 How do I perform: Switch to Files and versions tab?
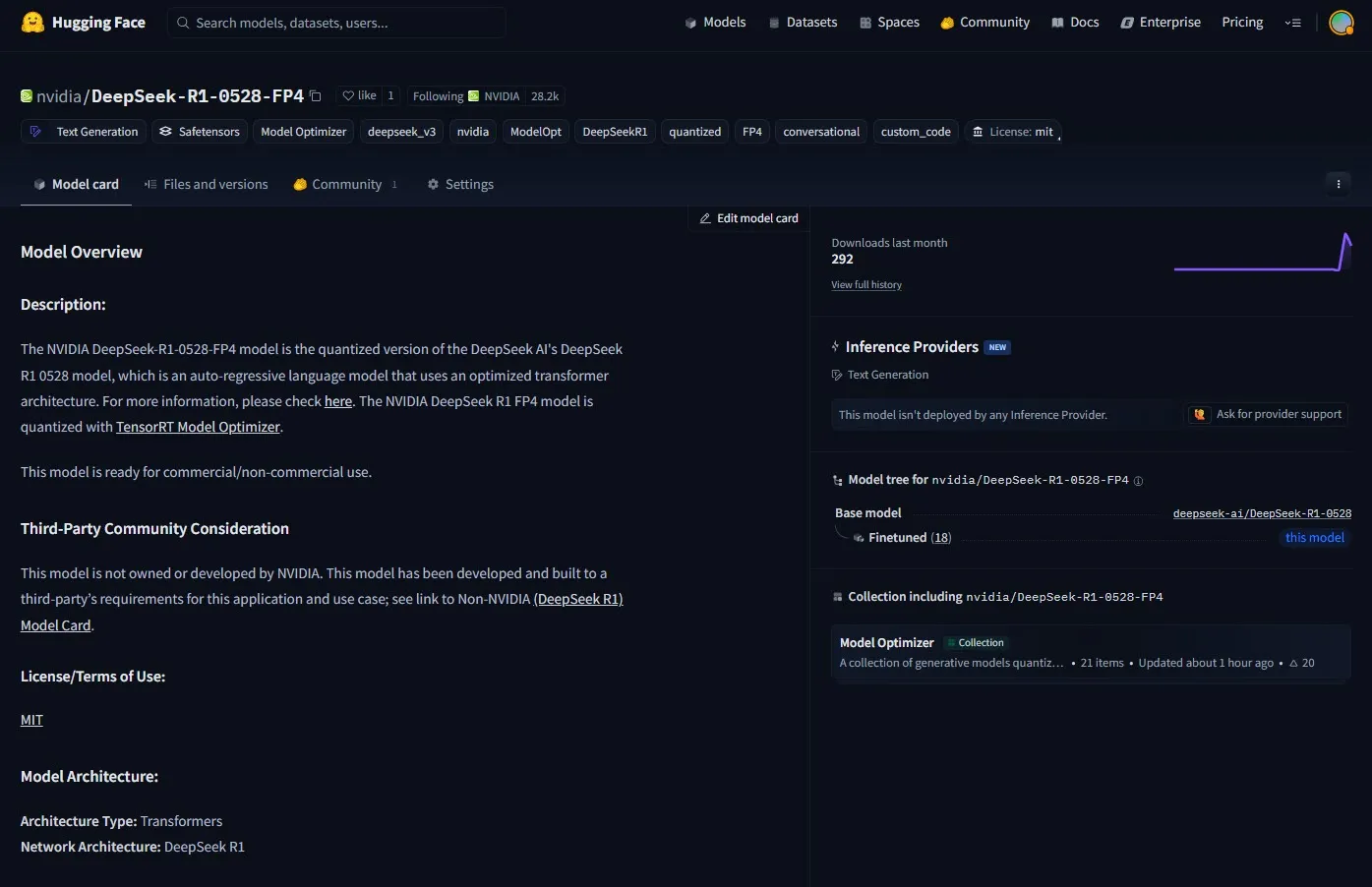[x=206, y=184]
